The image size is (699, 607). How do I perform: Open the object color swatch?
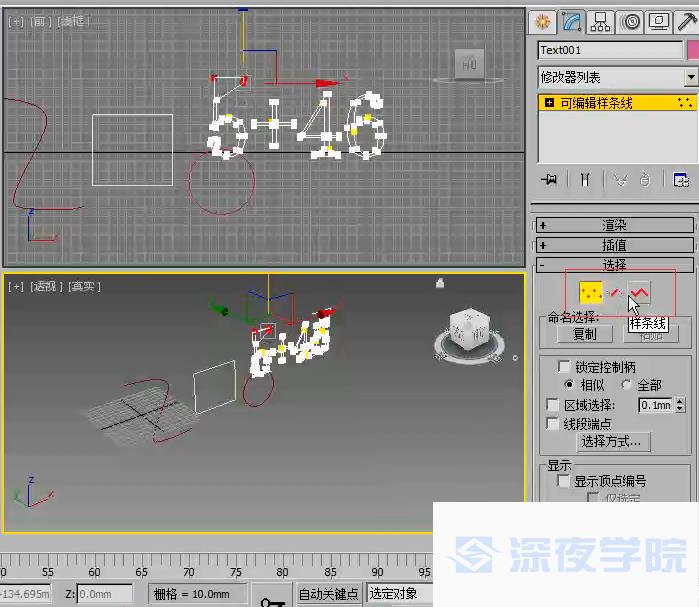pyautogui.click(x=693, y=50)
